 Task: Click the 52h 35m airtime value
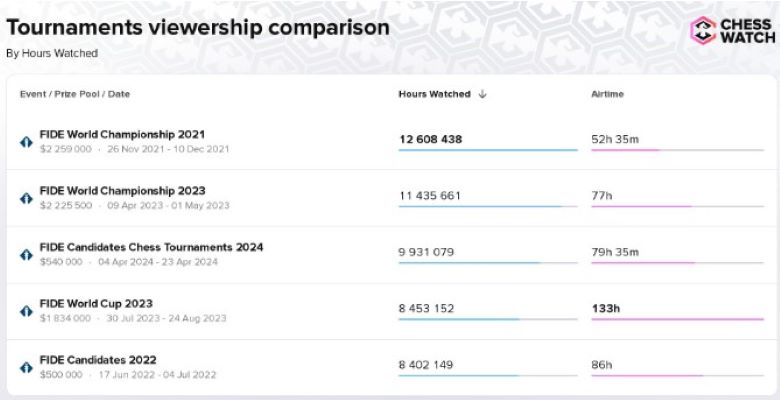[615, 139]
